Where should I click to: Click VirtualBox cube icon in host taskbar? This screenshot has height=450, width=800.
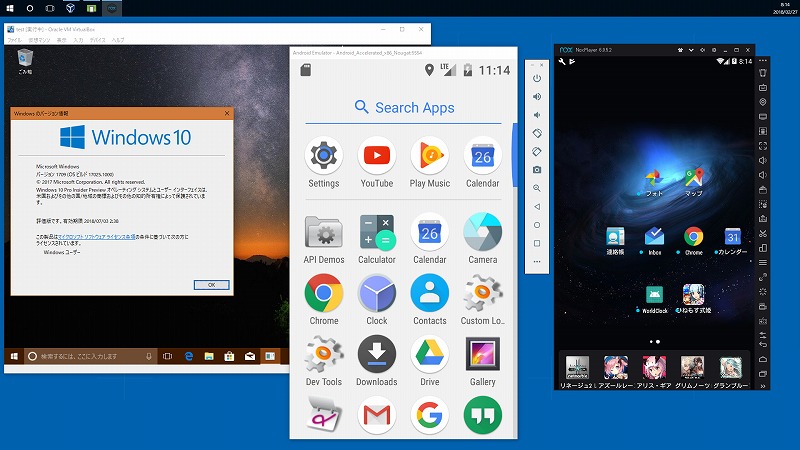click(x=70, y=8)
